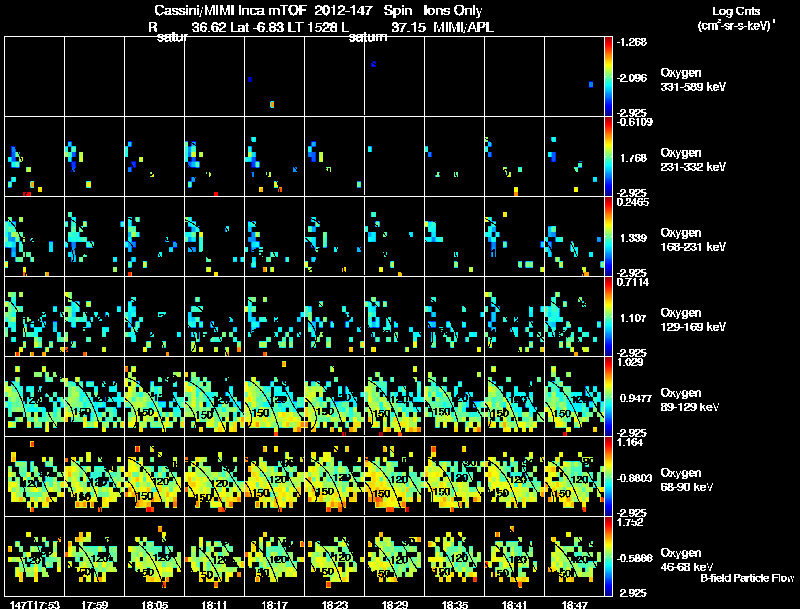The width and height of the screenshot is (800, 609).
Task: Select the Oxygen 129-169 keV label
Action: [x=693, y=320]
